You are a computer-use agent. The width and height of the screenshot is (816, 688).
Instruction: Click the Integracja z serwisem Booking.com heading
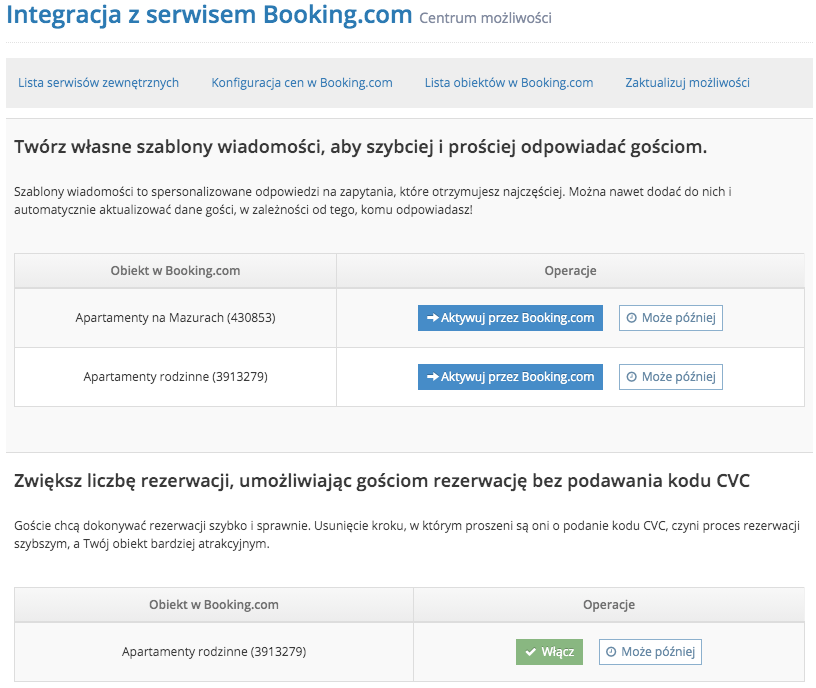[209, 15]
